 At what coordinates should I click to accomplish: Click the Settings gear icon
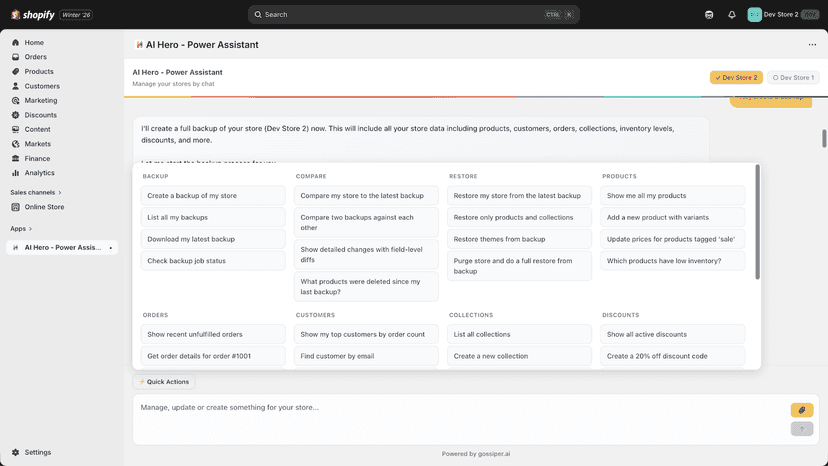pos(15,452)
